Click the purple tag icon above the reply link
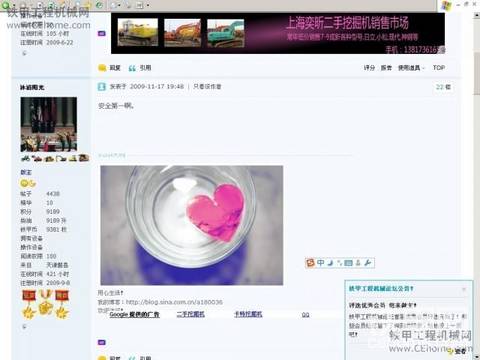Viewport: 480px width, 360px height. pos(102,33)
